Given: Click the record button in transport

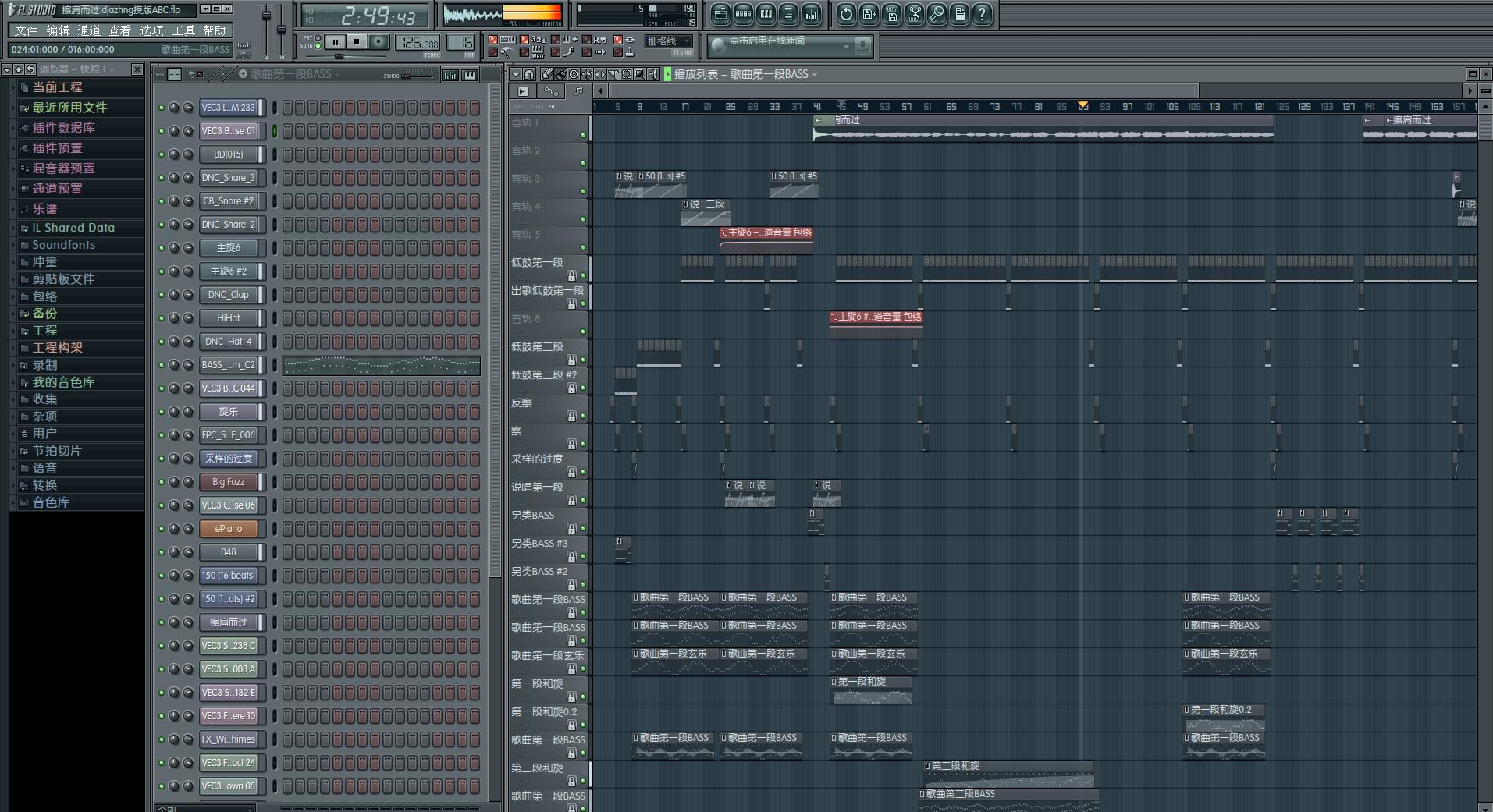Looking at the screenshot, I should (x=379, y=42).
